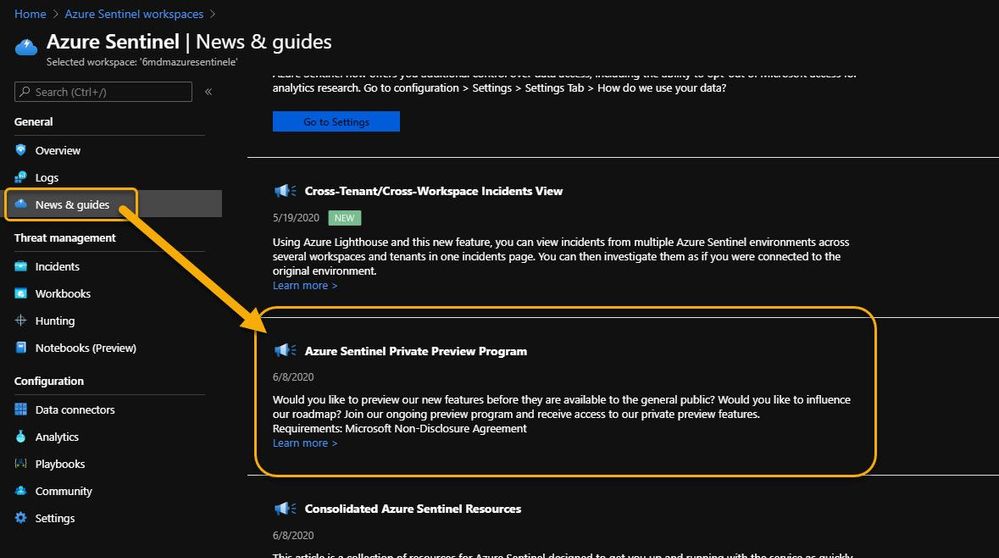Click the General section header

[34, 122]
